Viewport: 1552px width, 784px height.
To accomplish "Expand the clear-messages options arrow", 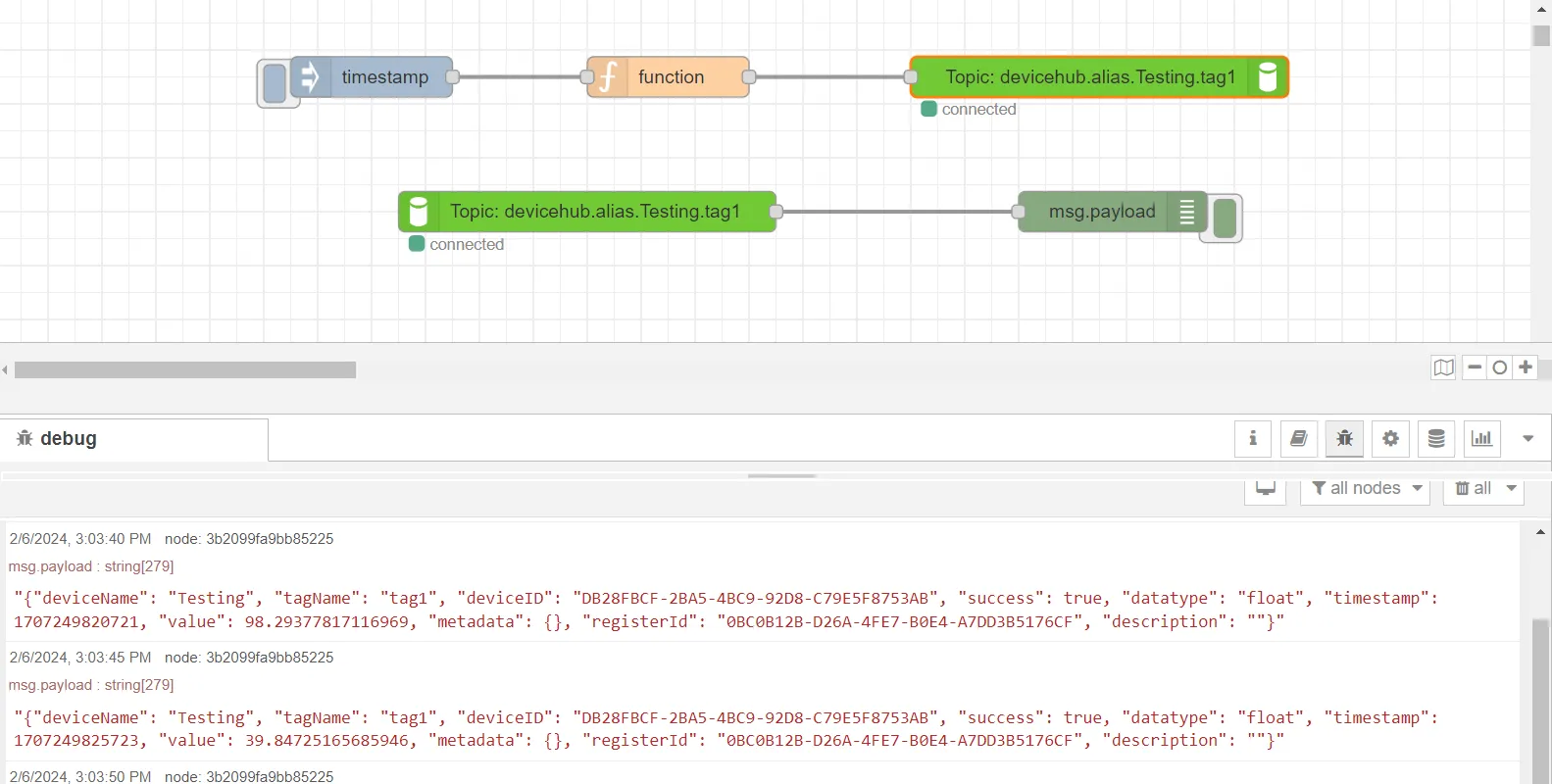I will [x=1512, y=489].
